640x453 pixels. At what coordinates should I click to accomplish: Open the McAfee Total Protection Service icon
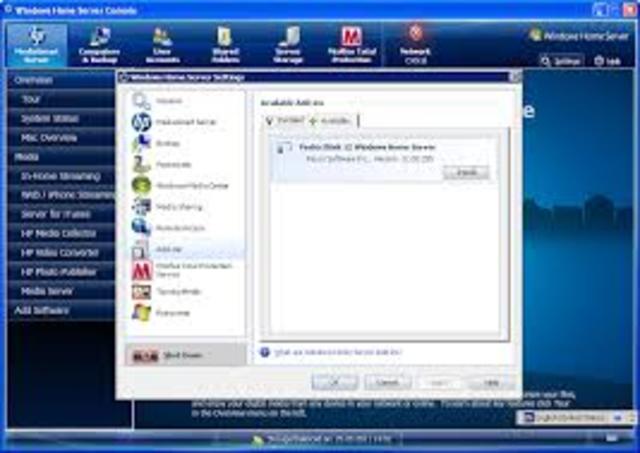(141, 270)
